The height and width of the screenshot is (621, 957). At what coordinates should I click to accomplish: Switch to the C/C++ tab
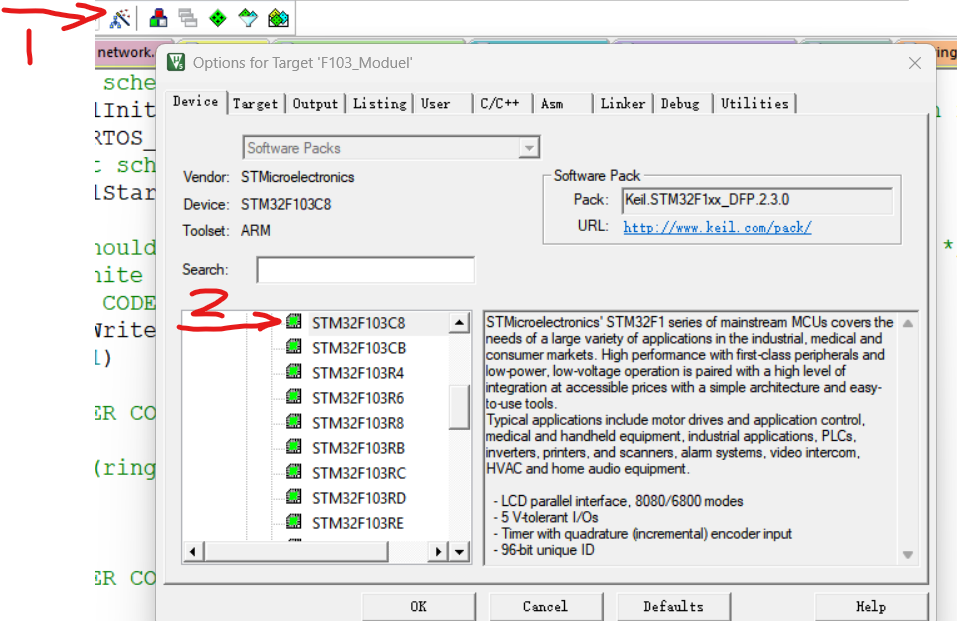point(501,102)
